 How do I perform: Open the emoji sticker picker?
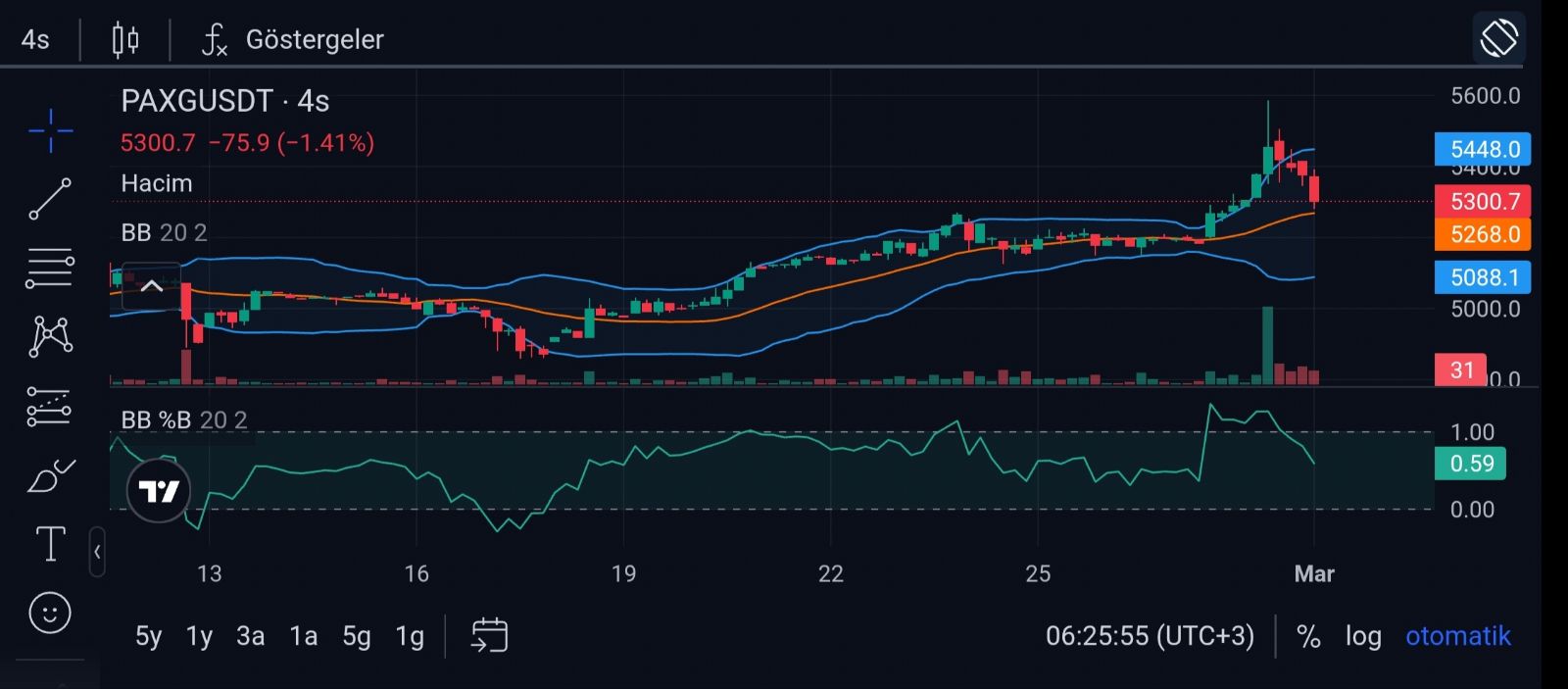pos(50,614)
